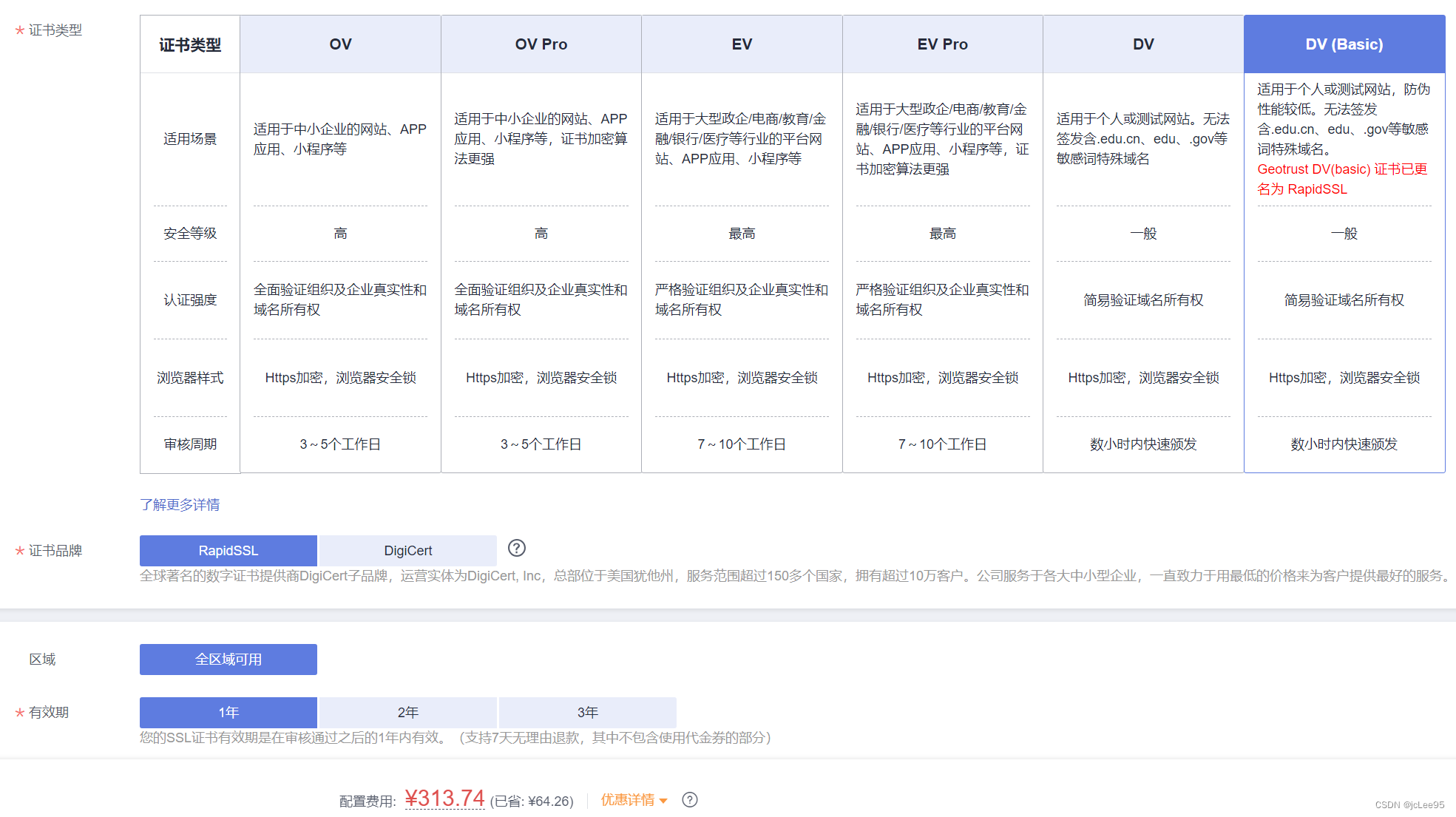
Task: Click the 证书类型 table header cell
Action: [x=190, y=44]
